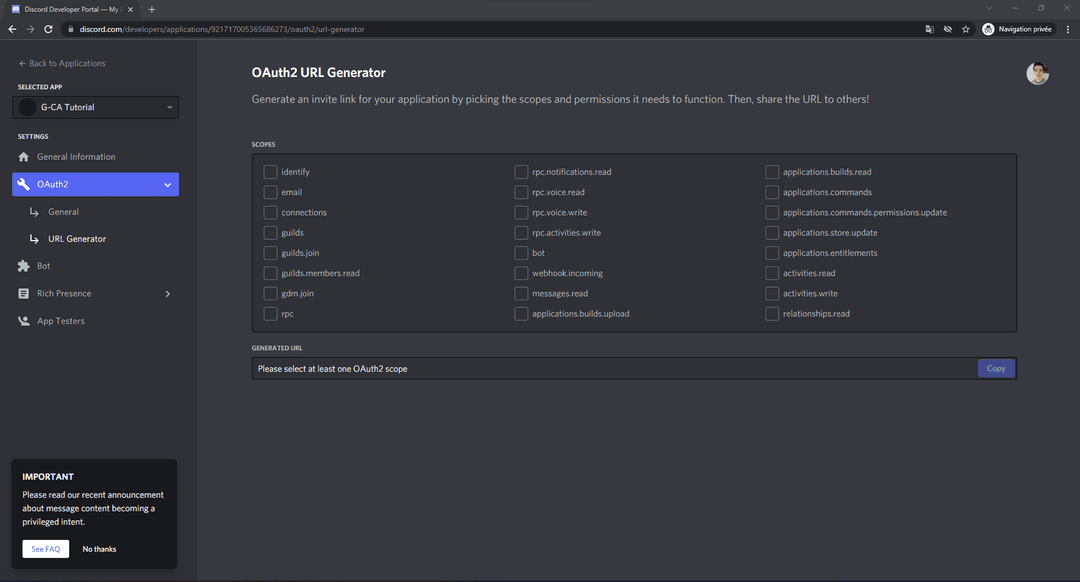Click the padlock site info icon
The width and height of the screenshot is (1080, 582).
click(x=70, y=29)
